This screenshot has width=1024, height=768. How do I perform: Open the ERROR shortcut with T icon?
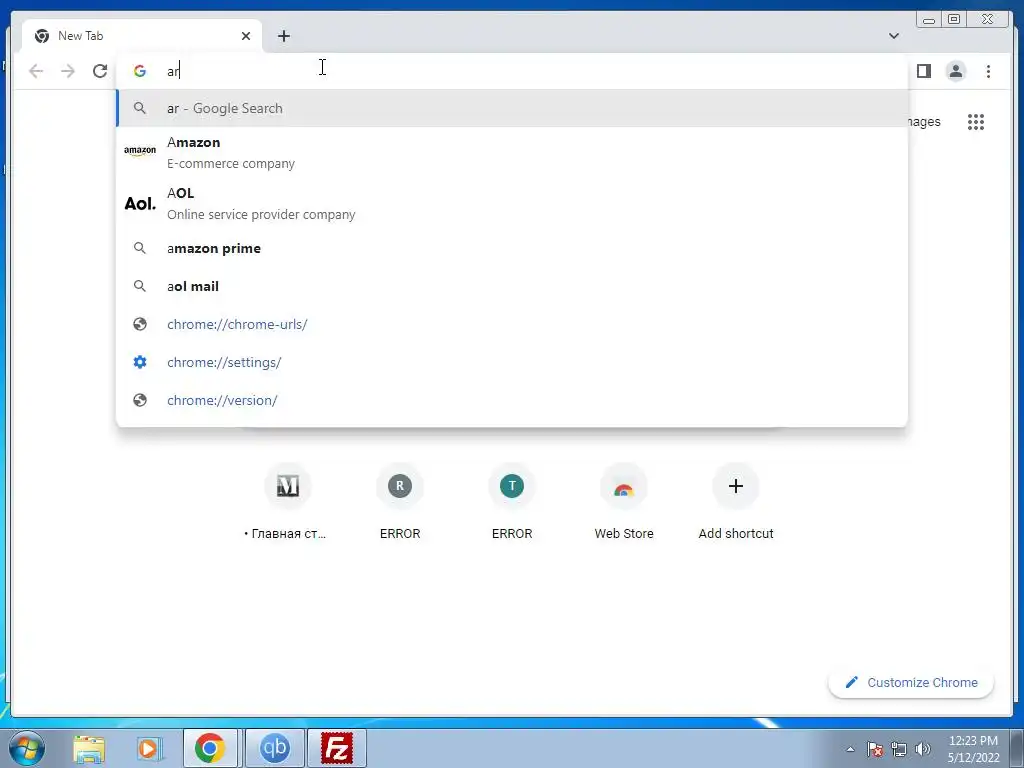click(511, 502)
